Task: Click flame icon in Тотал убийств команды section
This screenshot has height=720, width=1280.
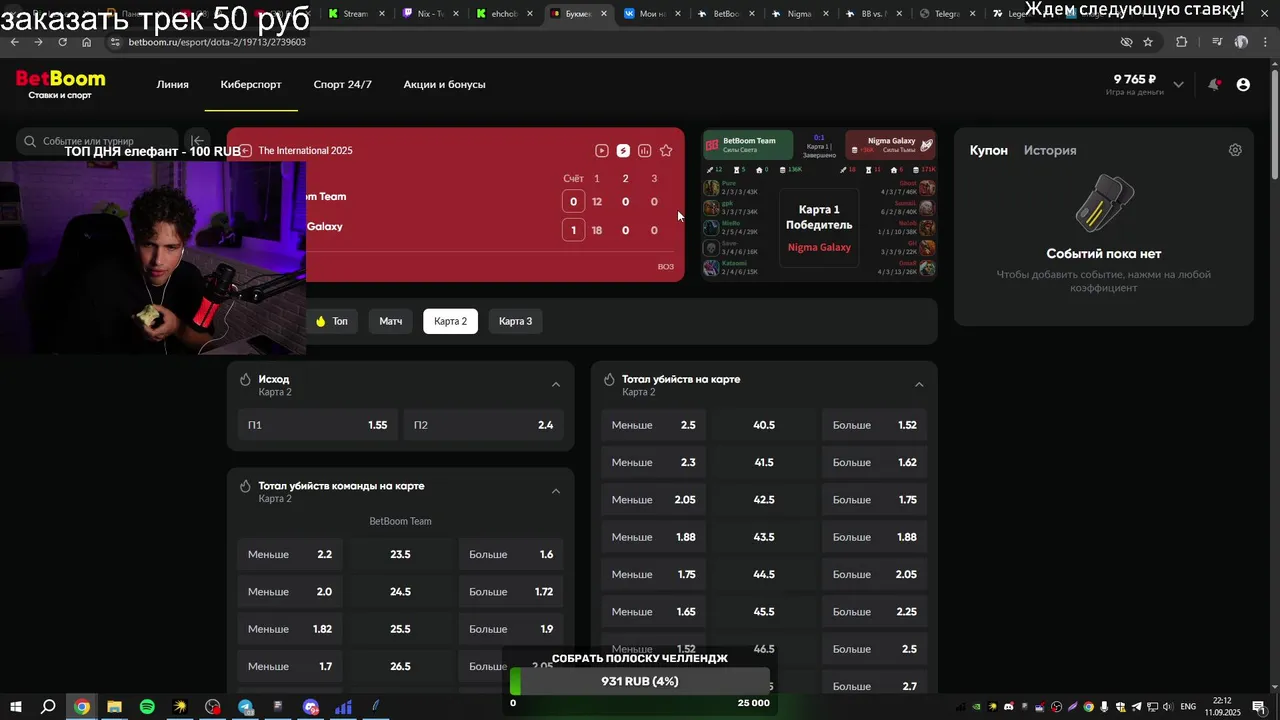Action: (x=245, y=486)
